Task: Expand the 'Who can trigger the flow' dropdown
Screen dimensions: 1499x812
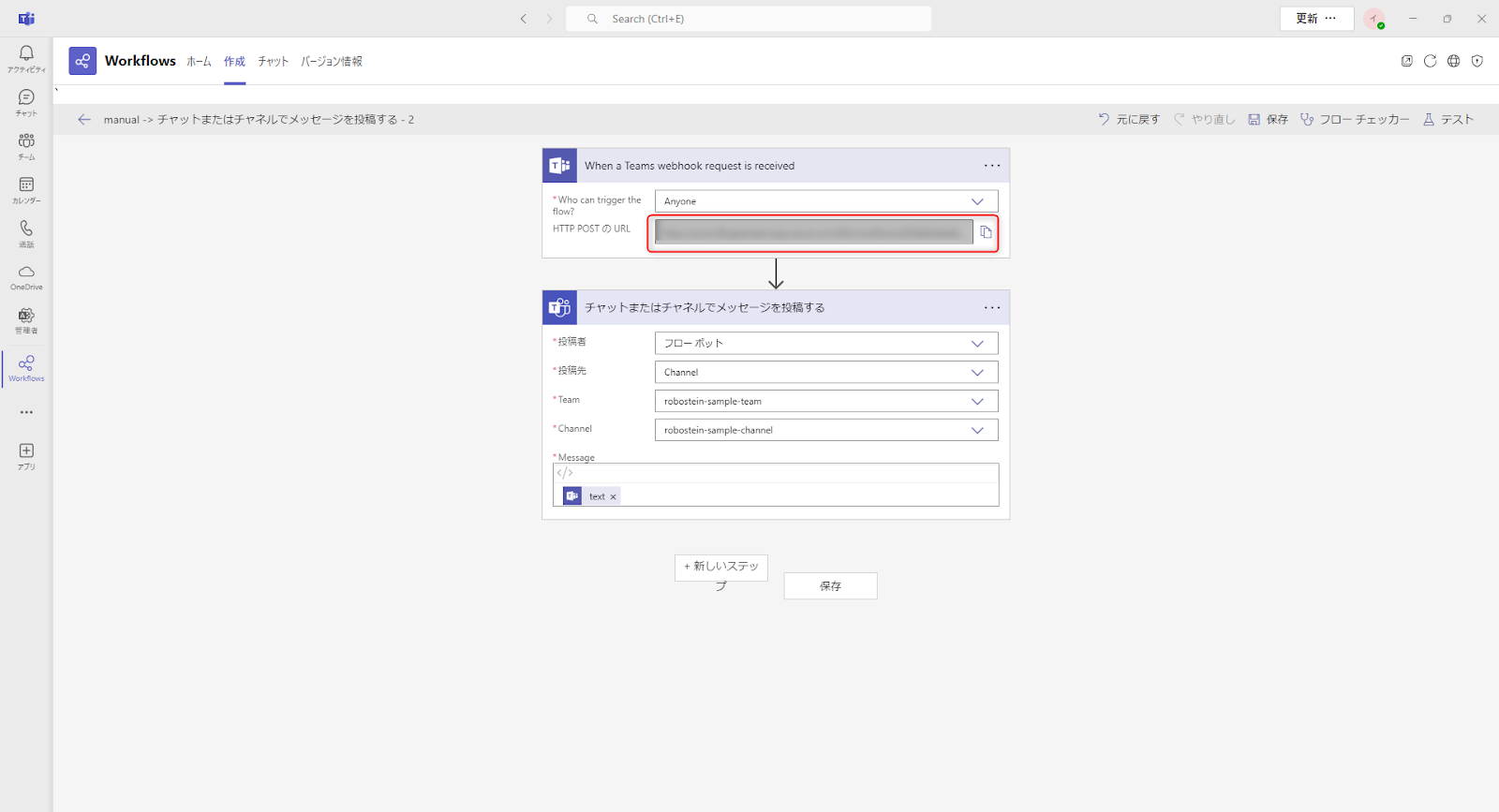Action: [826, 201]
